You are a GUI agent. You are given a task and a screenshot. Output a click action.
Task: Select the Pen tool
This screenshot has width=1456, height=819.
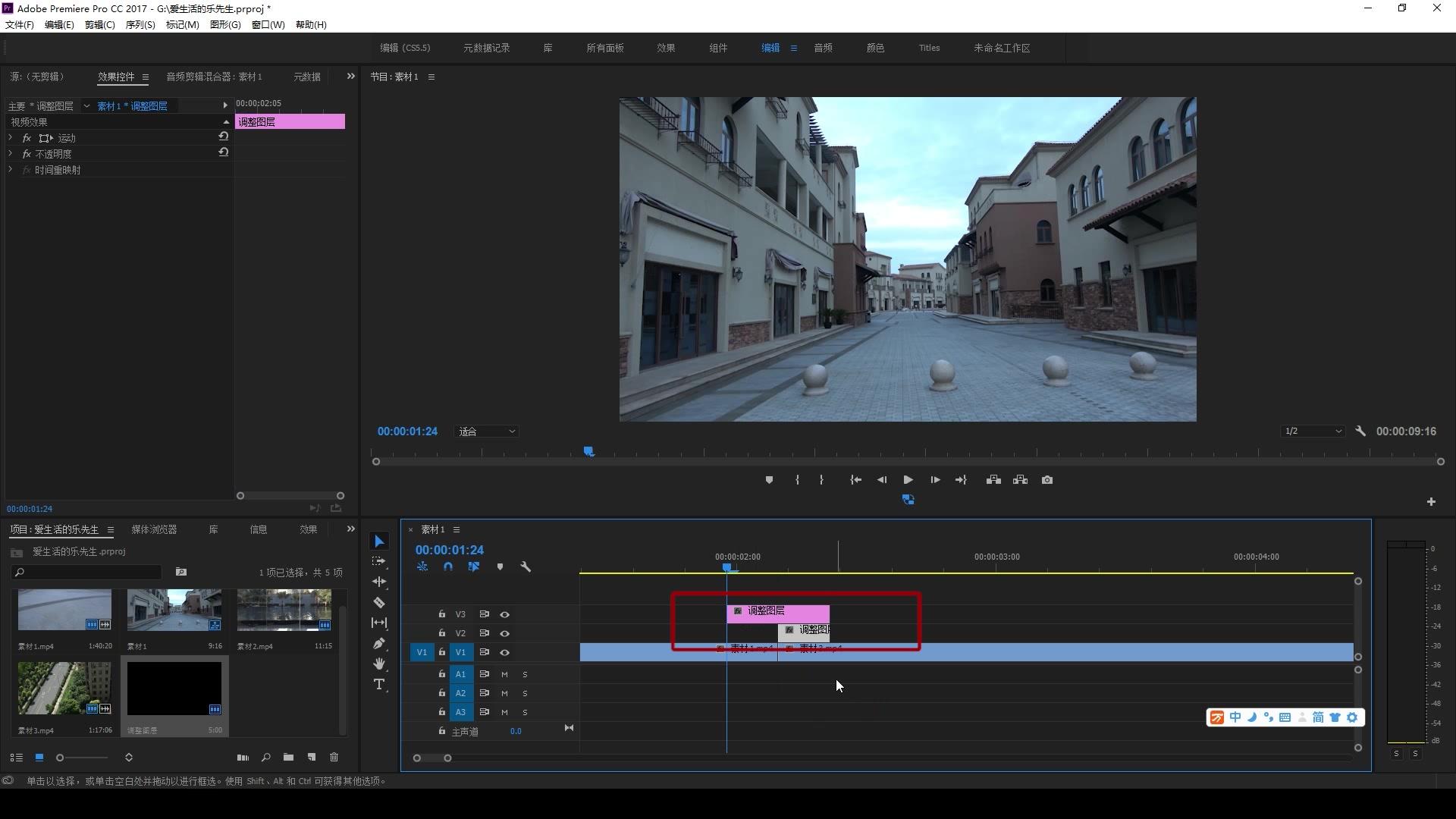pos(379,644)
